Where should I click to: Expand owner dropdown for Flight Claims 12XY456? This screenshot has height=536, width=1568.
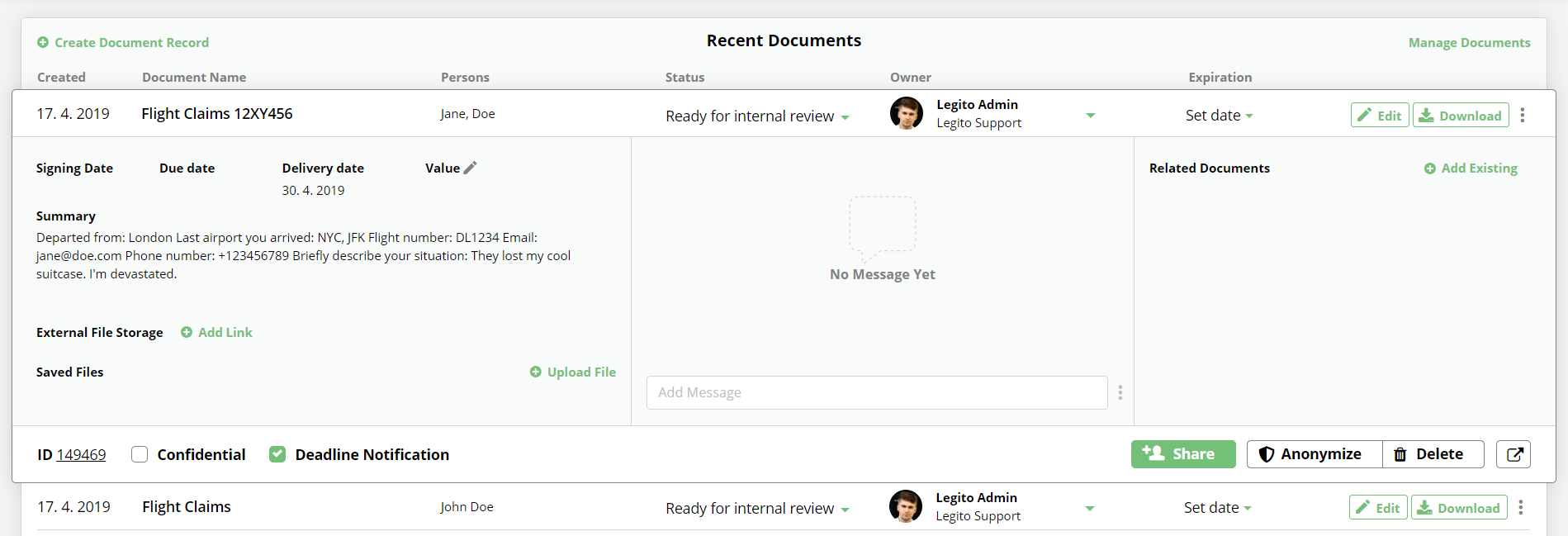click(1090, 116)
